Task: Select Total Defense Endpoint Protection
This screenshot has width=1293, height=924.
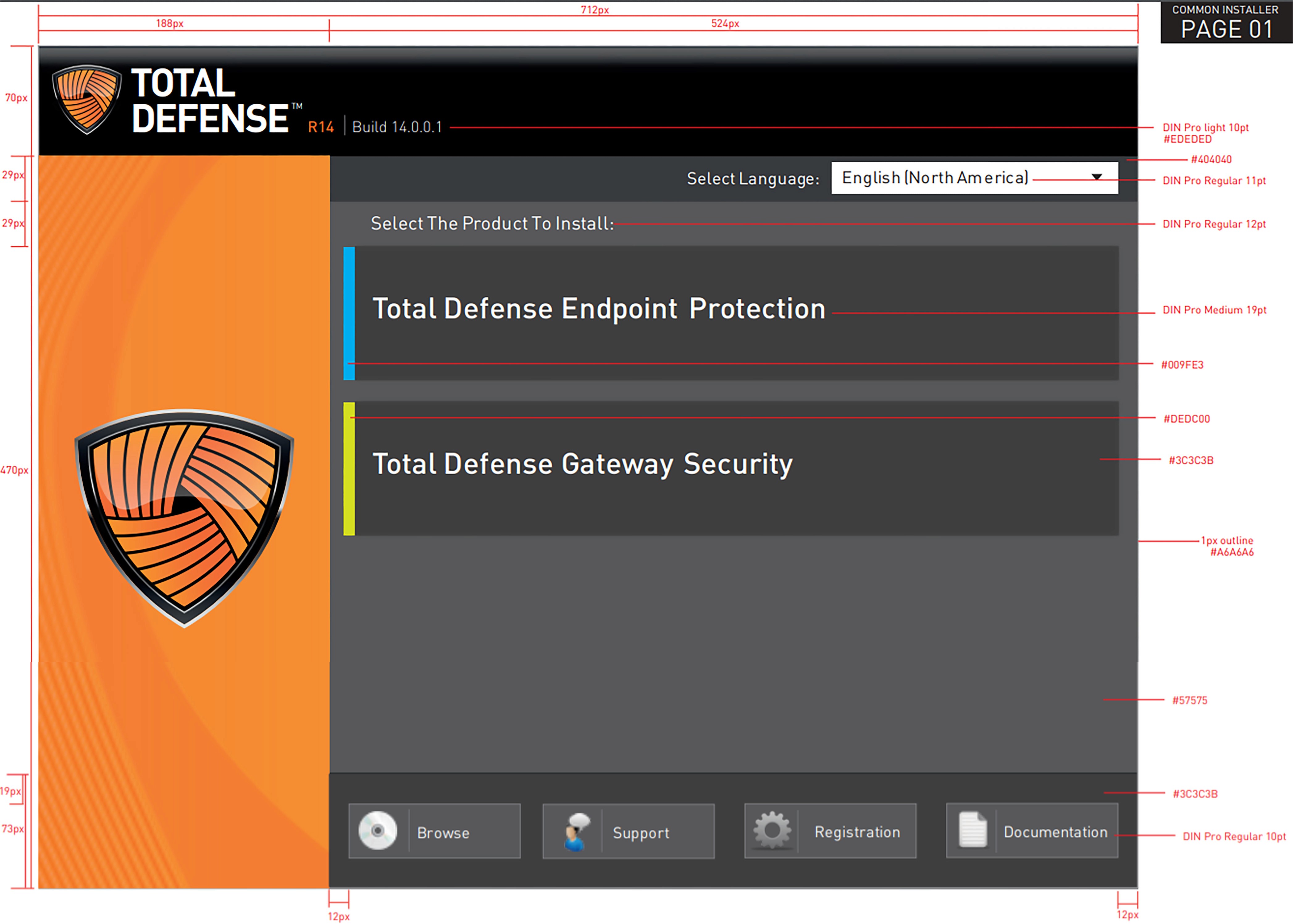Action: point(599,309)
